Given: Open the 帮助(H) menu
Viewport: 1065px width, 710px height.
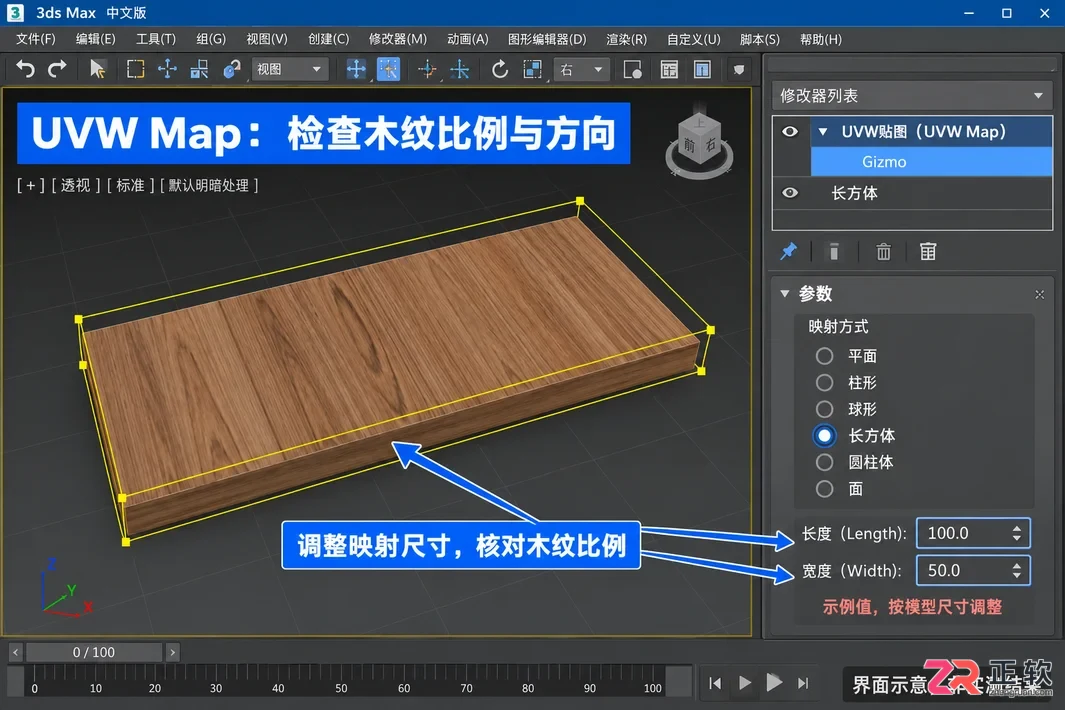Looking at the screenshot, I should pos(820,39).
